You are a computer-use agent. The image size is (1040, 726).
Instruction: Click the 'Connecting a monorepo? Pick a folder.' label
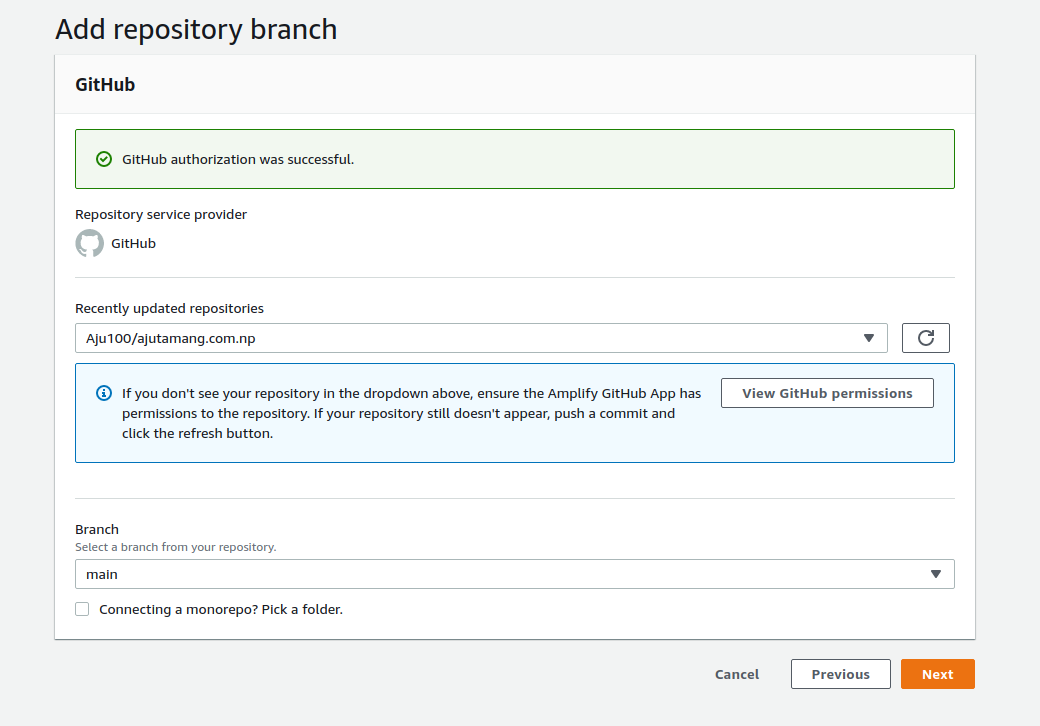click(220, 609)
